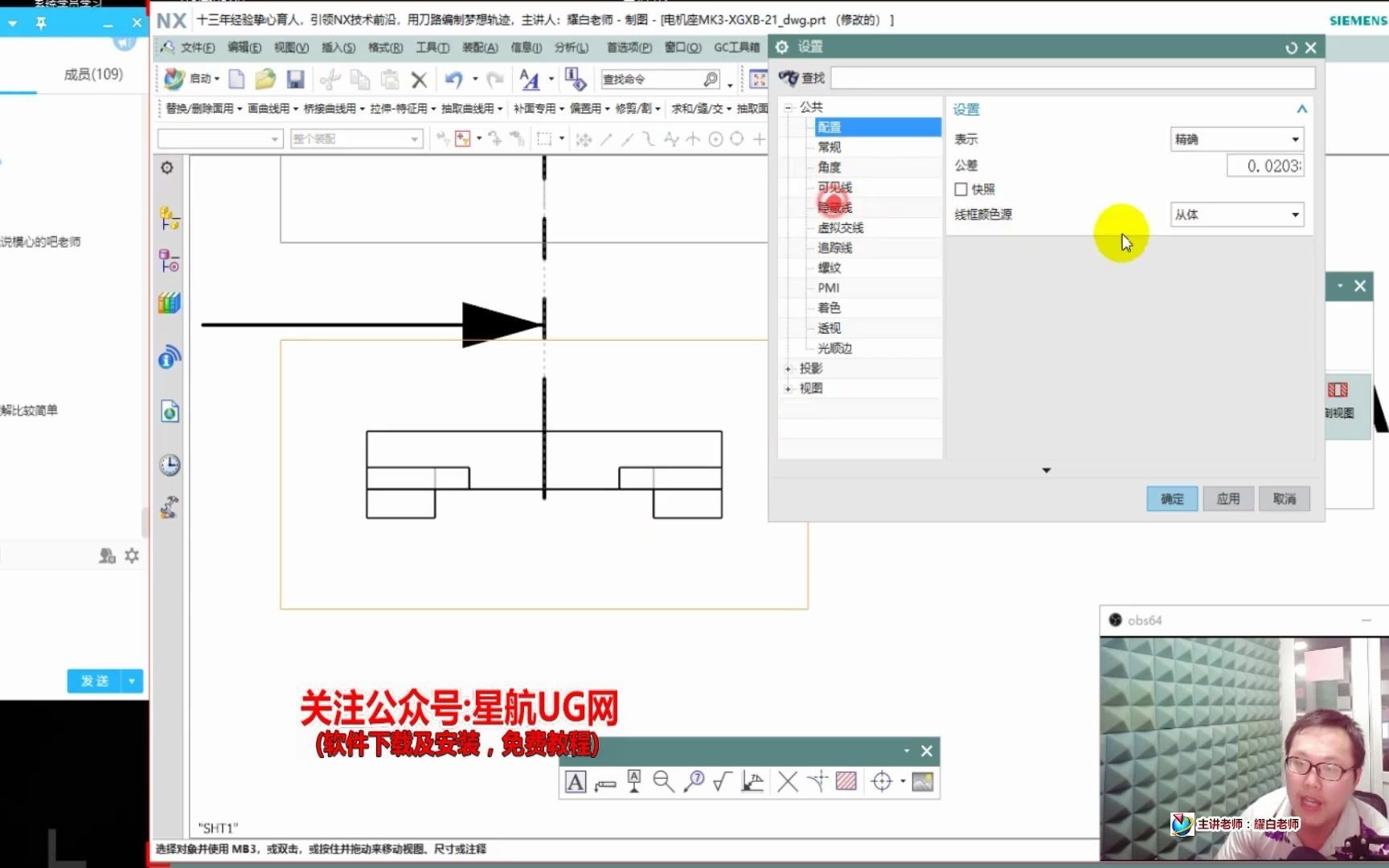Open a file with the folder icon
Image resolution: width=1389 pixels, height=868 pixels.
(x=265, y=79)
